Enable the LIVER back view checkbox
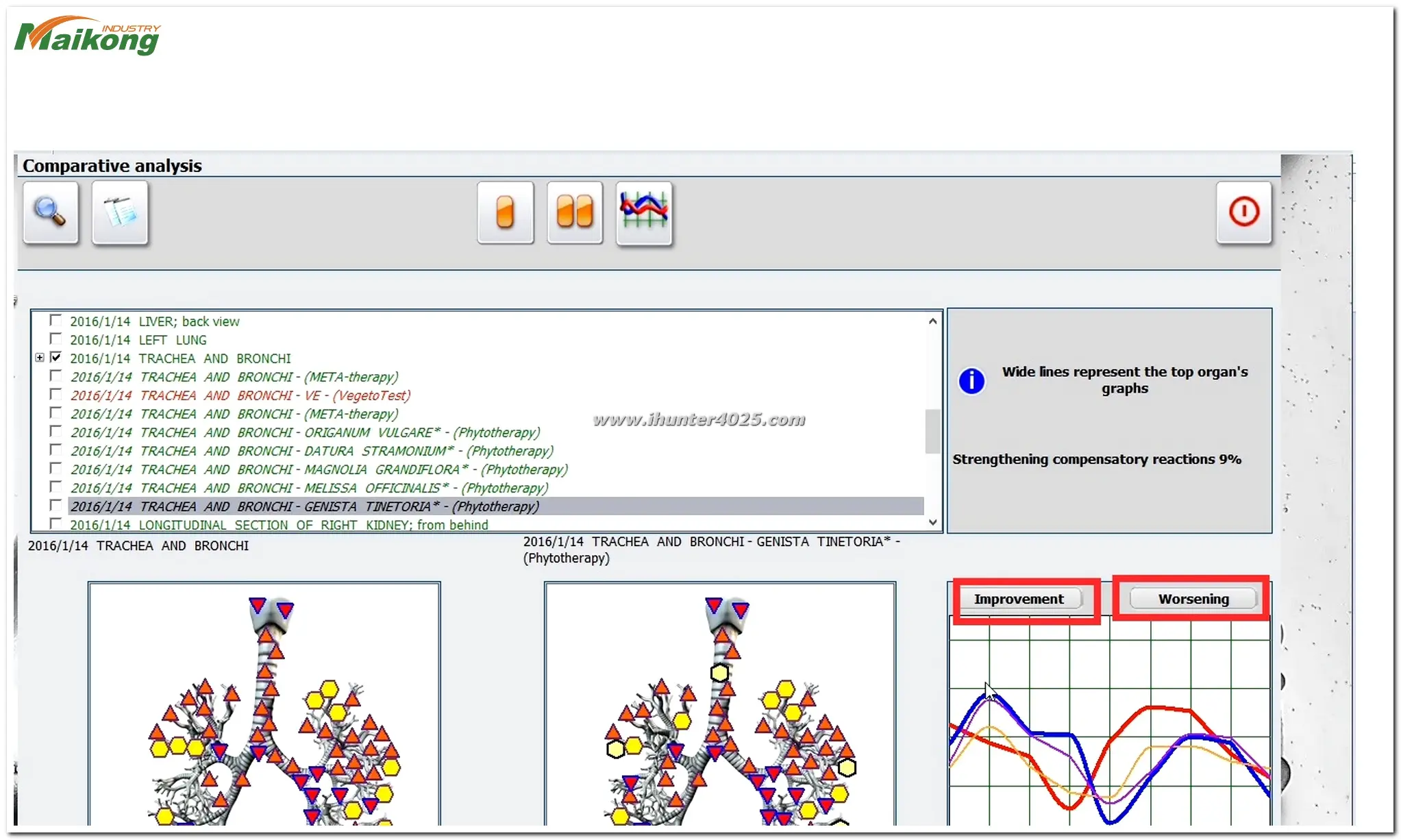The width and height of the screenshot is (1401, 840). pyautogui.click(x=56, y=321)
